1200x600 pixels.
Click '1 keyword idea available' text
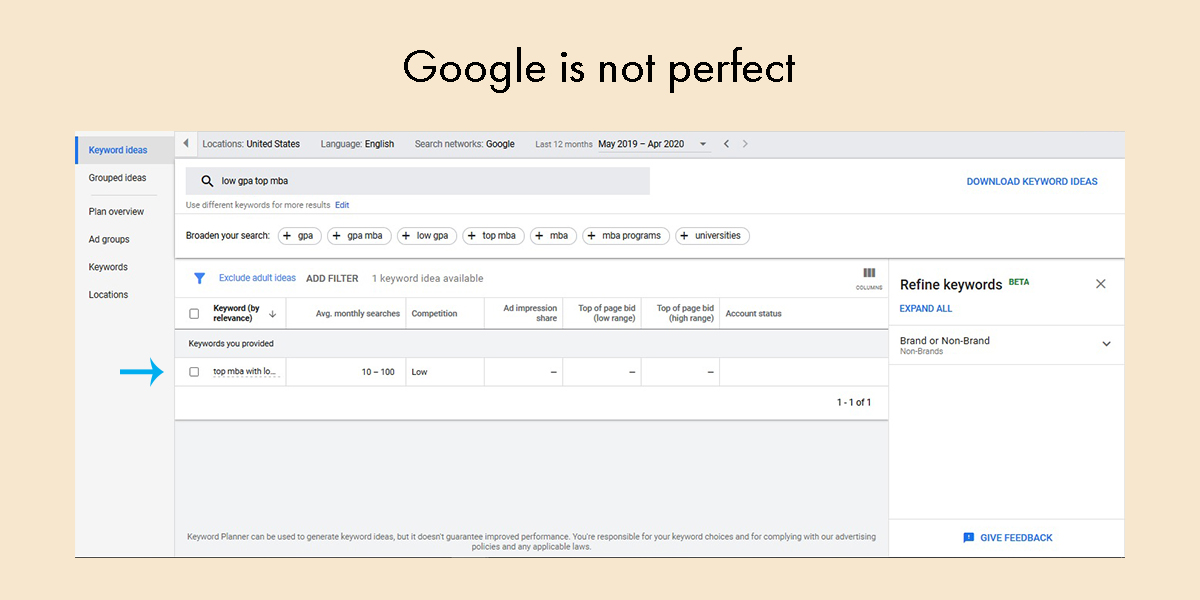click(x=427, y=279)
